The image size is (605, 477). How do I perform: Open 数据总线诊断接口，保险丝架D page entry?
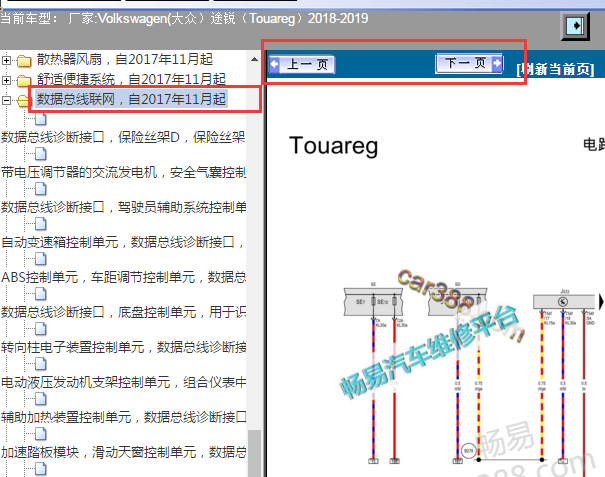click(x=123, y=137)
